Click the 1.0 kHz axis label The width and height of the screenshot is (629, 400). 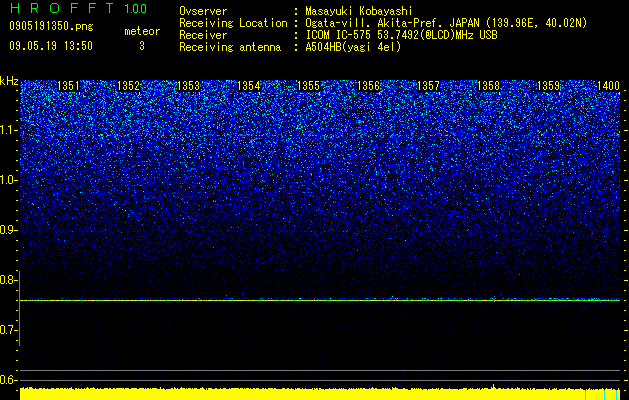tap(8, 181)
